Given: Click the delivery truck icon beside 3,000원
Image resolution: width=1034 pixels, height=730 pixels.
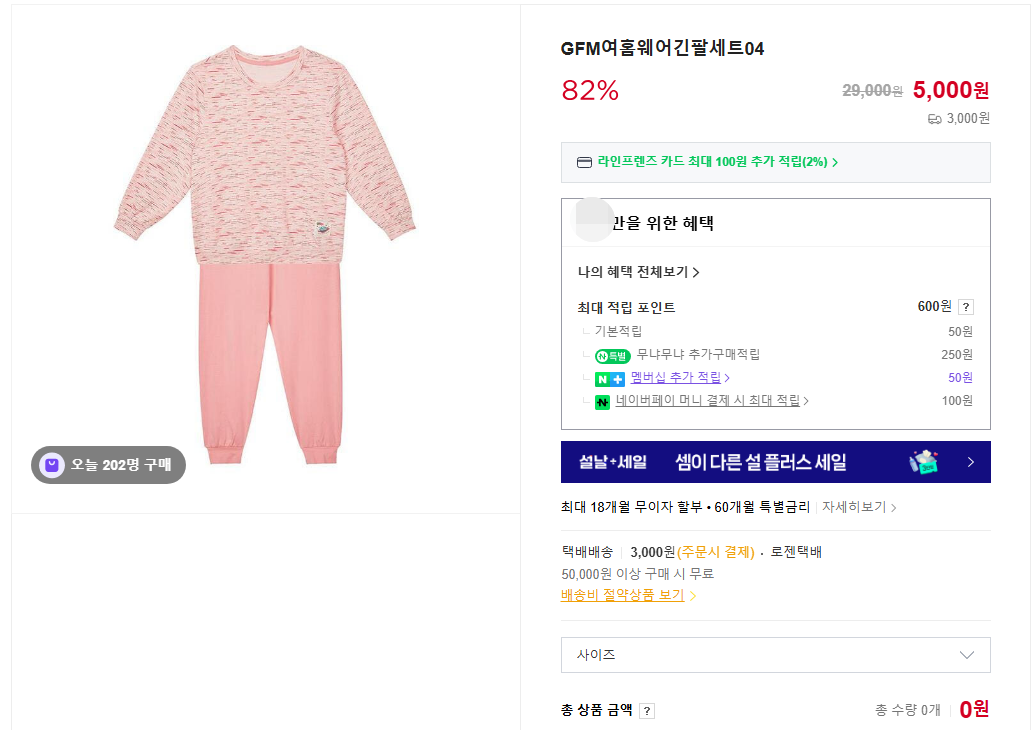Looking at the screenshot, I should point(934,119).
